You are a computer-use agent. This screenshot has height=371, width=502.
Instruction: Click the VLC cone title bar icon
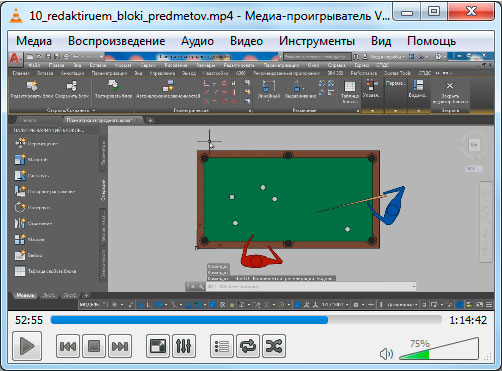(x=15, y=15)
